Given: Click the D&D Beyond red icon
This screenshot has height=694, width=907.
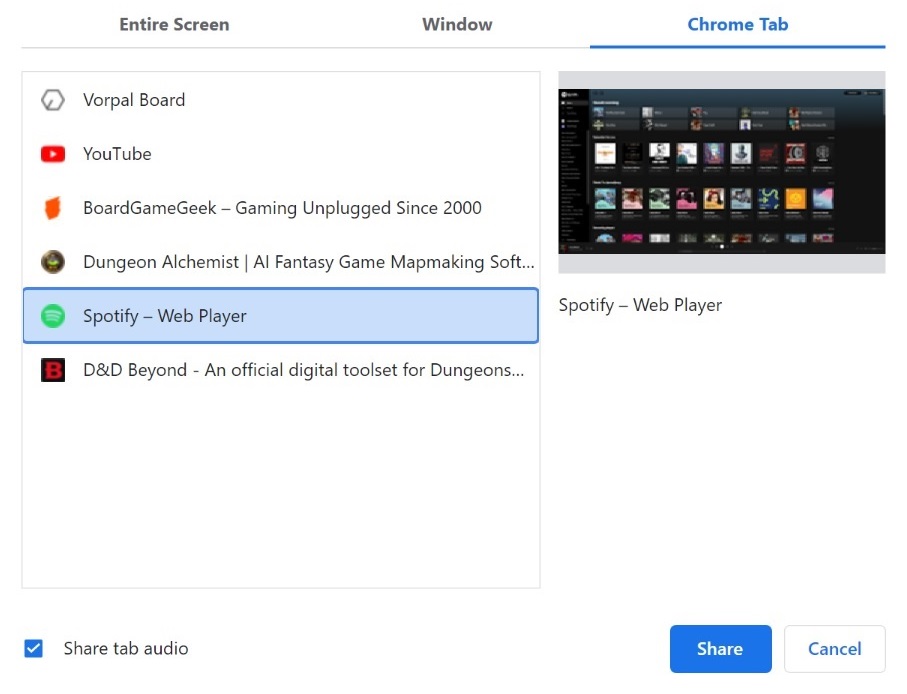Looking at the screenshot, I should point(52,370).
